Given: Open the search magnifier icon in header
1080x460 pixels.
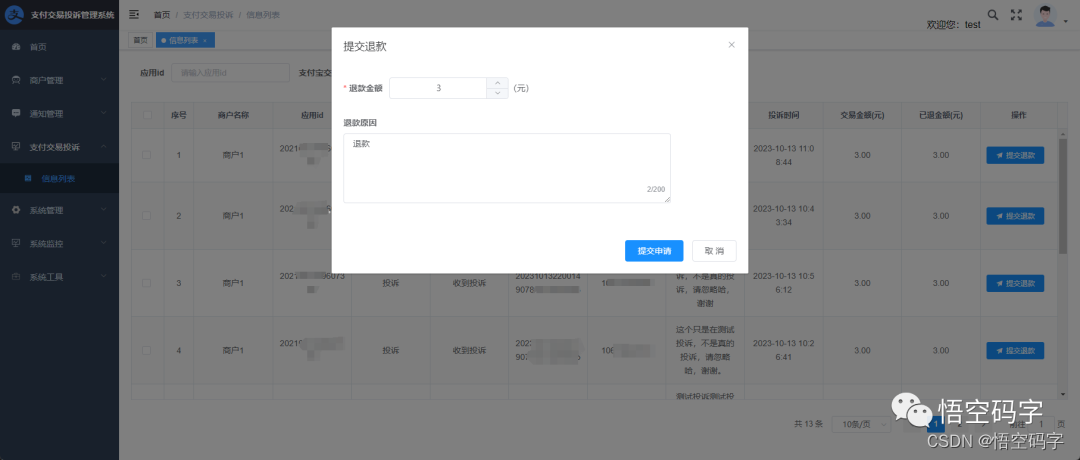Looking at the screenshot, I should coord(993,14).
